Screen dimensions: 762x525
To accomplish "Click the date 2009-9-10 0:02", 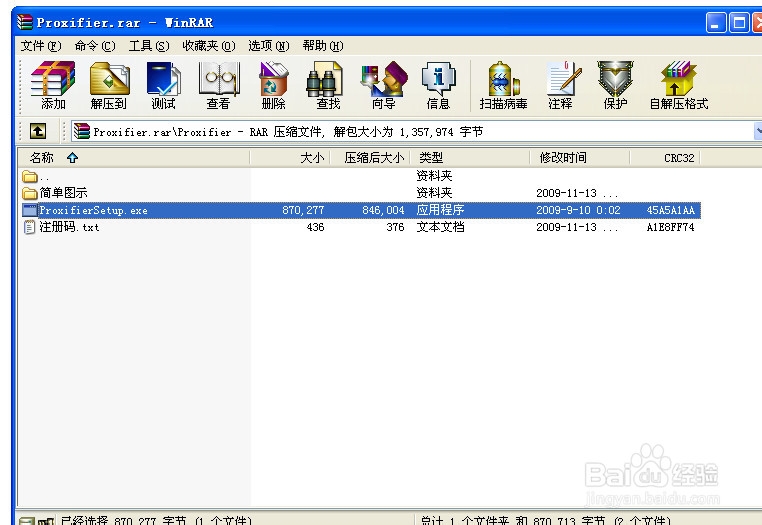I will [x=578, y=210].
